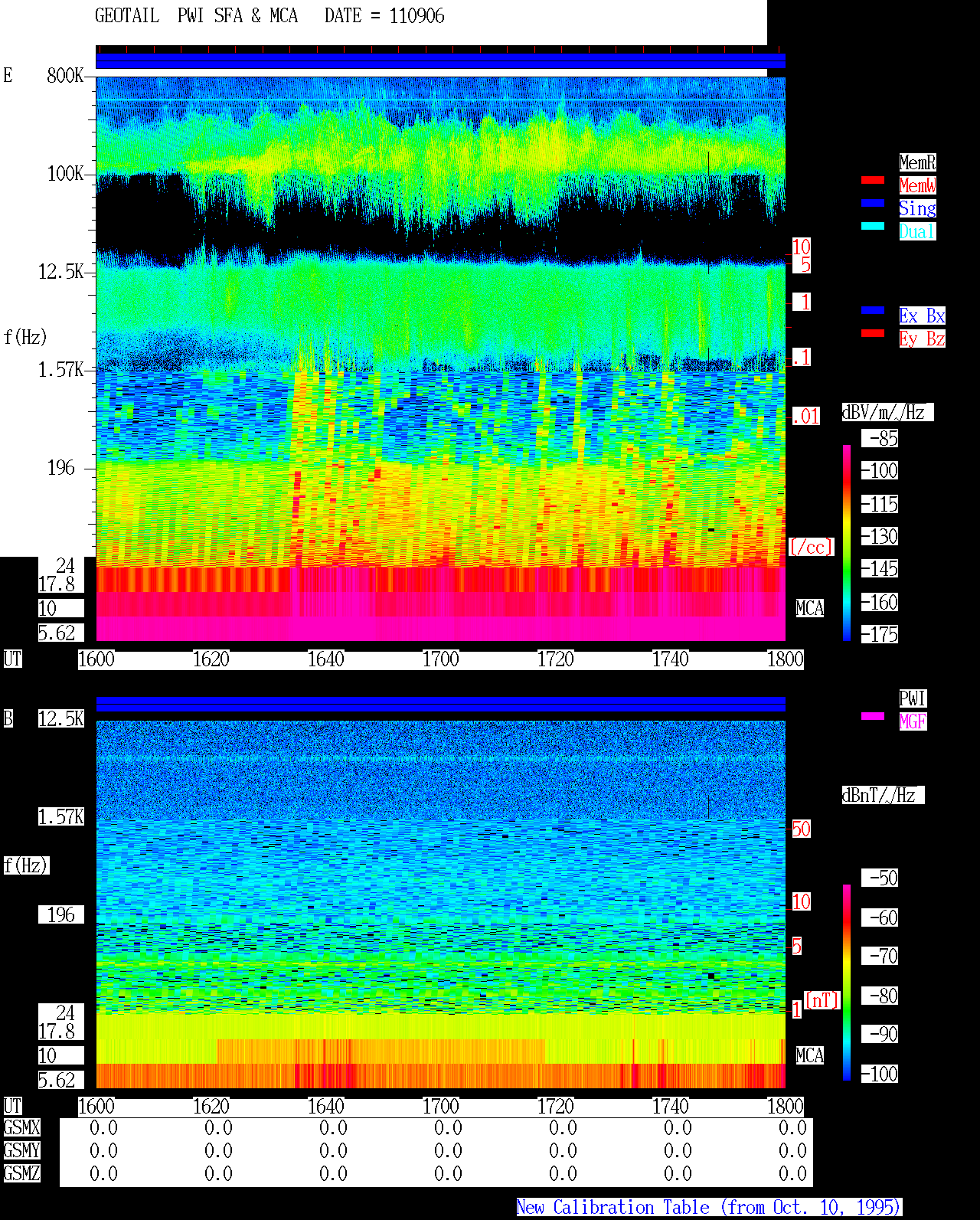Click the upper MCA label
Screen dimensions: 980x1220
point(810,608)
